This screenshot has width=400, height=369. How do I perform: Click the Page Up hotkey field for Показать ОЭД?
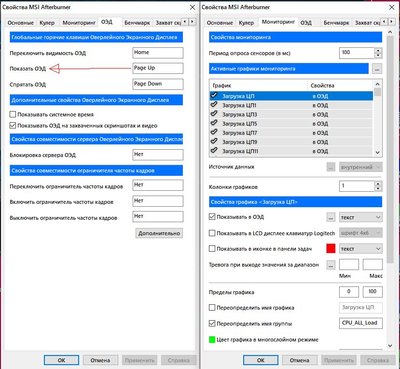pyautogui.click(x=158, y=68)
